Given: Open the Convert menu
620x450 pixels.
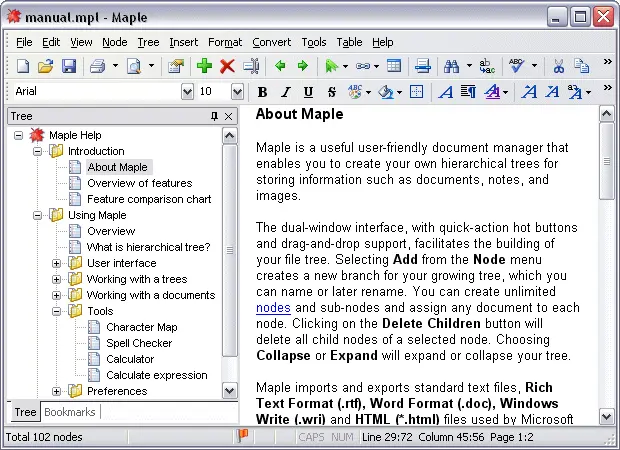Looking at the screenshot, I should (x=271, y=42).
